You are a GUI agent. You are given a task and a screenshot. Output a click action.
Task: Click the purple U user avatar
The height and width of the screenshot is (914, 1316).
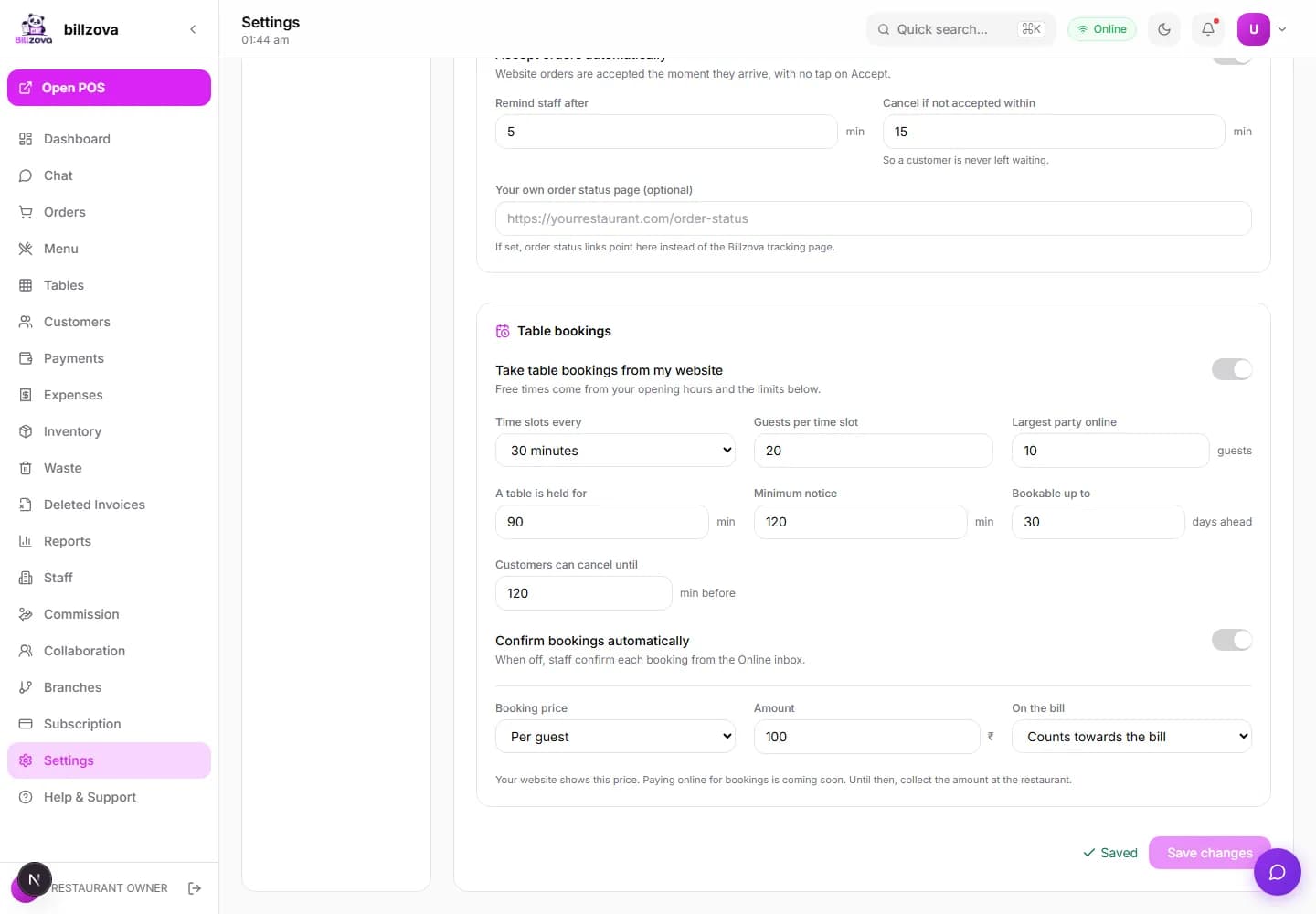pos(1254,29)
